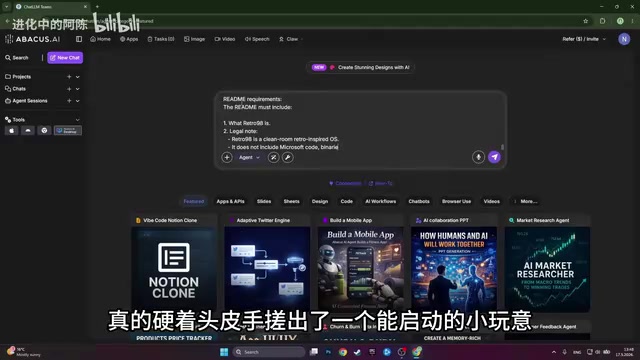640x360 pixels.
Task: Bookmark this page with star icon
Action: [x=585, y=21]
